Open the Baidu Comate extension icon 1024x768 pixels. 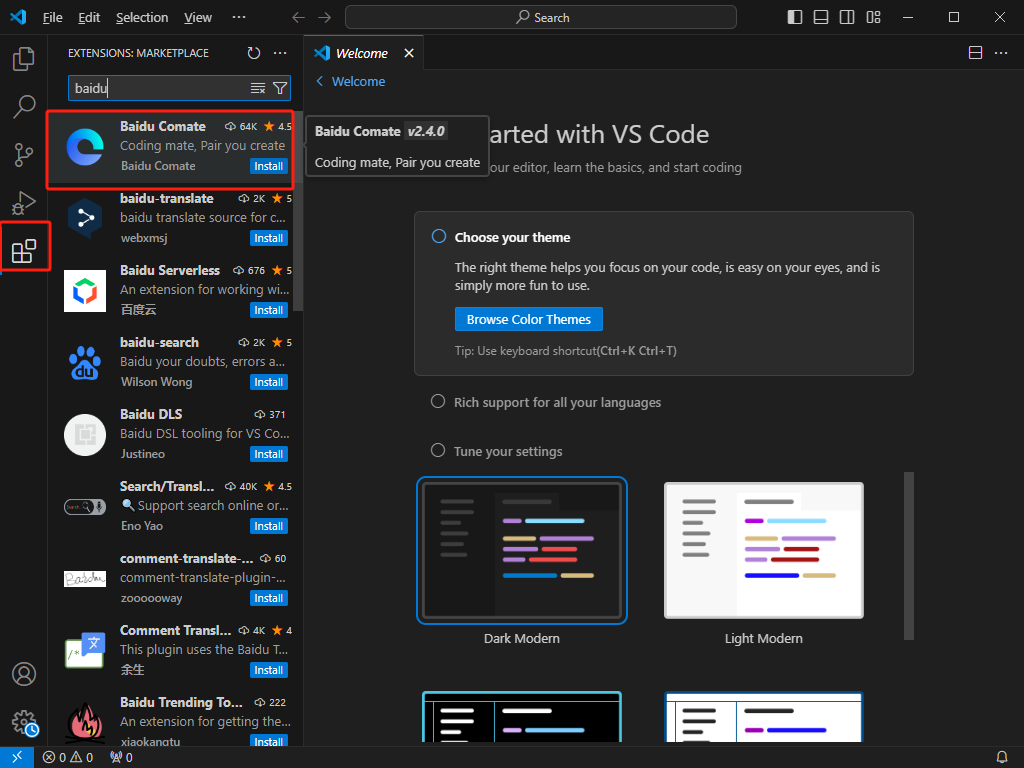[x=85, y=147]
